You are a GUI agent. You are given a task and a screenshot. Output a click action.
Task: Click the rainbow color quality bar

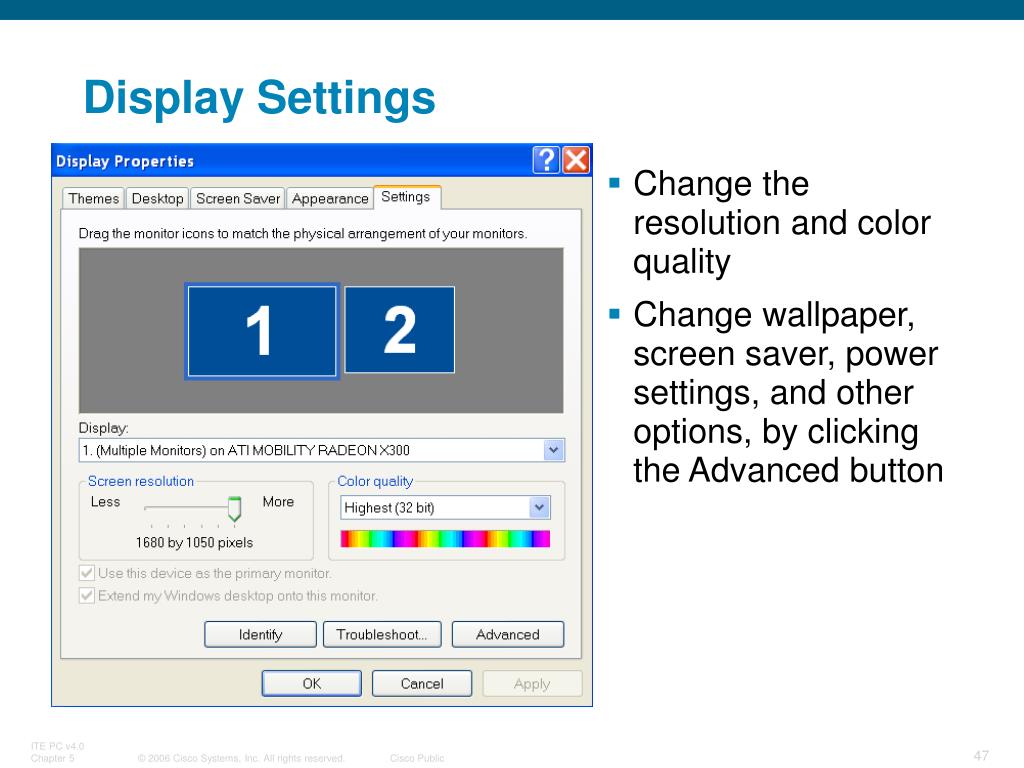[445, 539]
